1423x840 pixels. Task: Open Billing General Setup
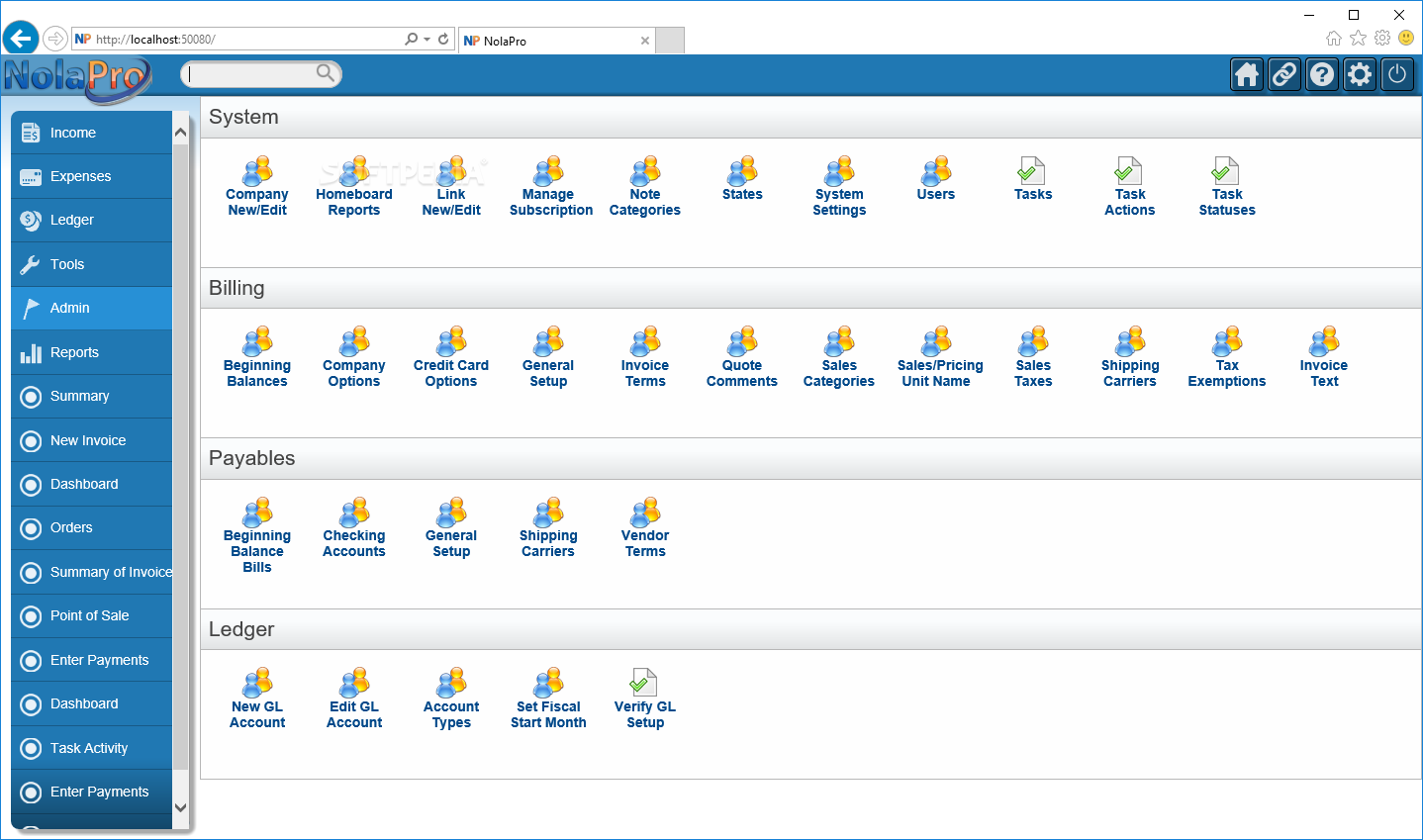548,357
